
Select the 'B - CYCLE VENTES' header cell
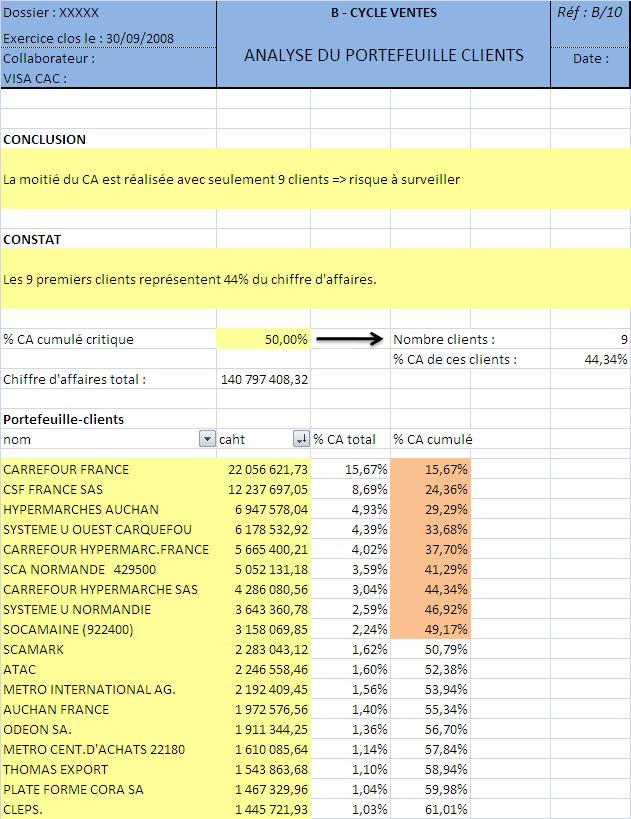(x=384, y=13)
